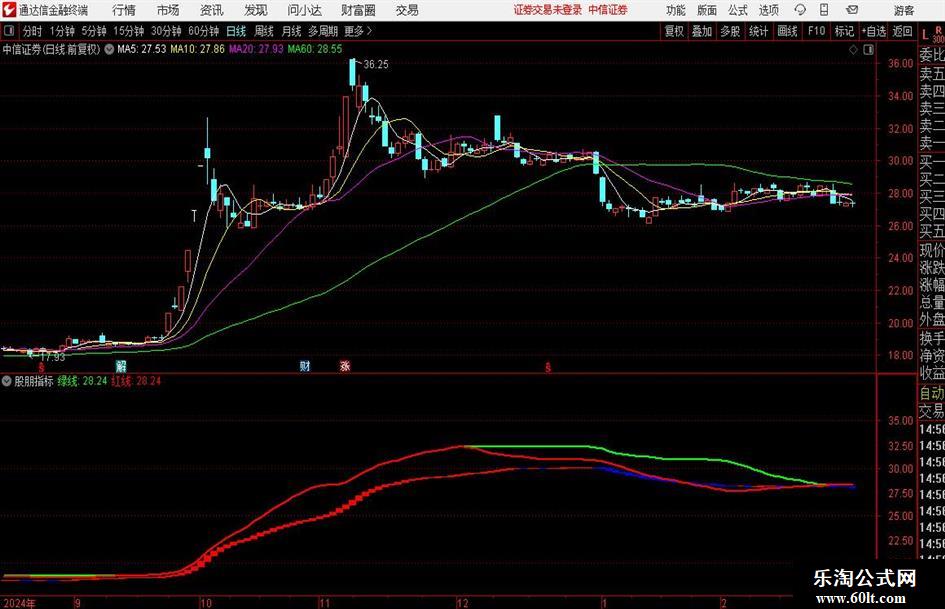The height and width of the screenshot is (609, 945).
Task: Switch to 1分钟 period tab
Action: coord(62,31)
